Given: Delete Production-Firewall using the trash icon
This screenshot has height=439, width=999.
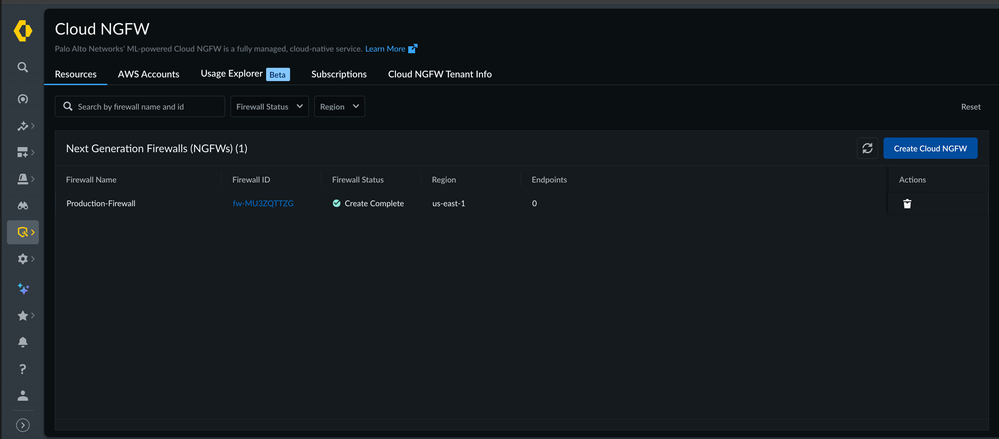Looking at the screenshot, I should point(907,204).
